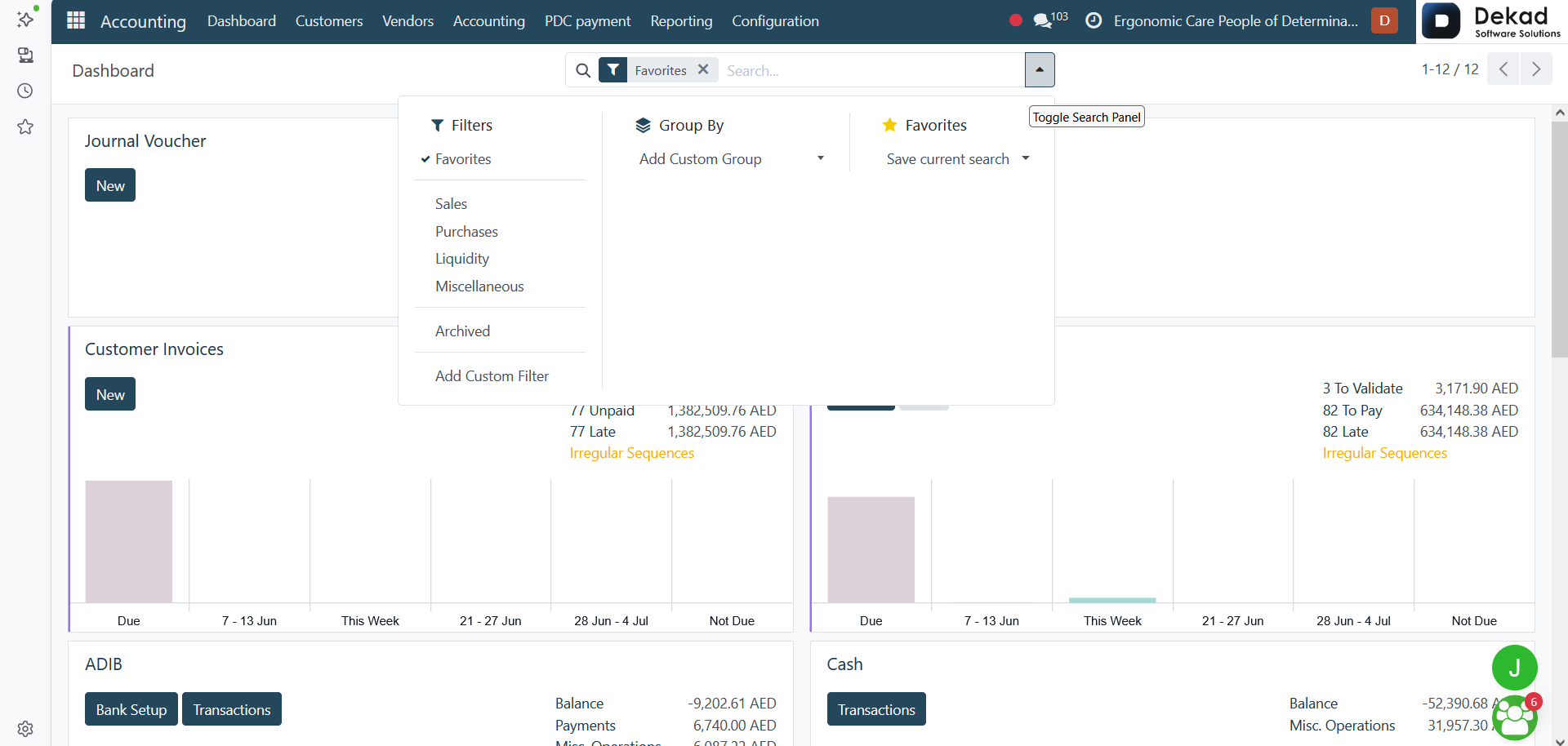
Task: Click the red recording status dot
Action: [1015, 20]
